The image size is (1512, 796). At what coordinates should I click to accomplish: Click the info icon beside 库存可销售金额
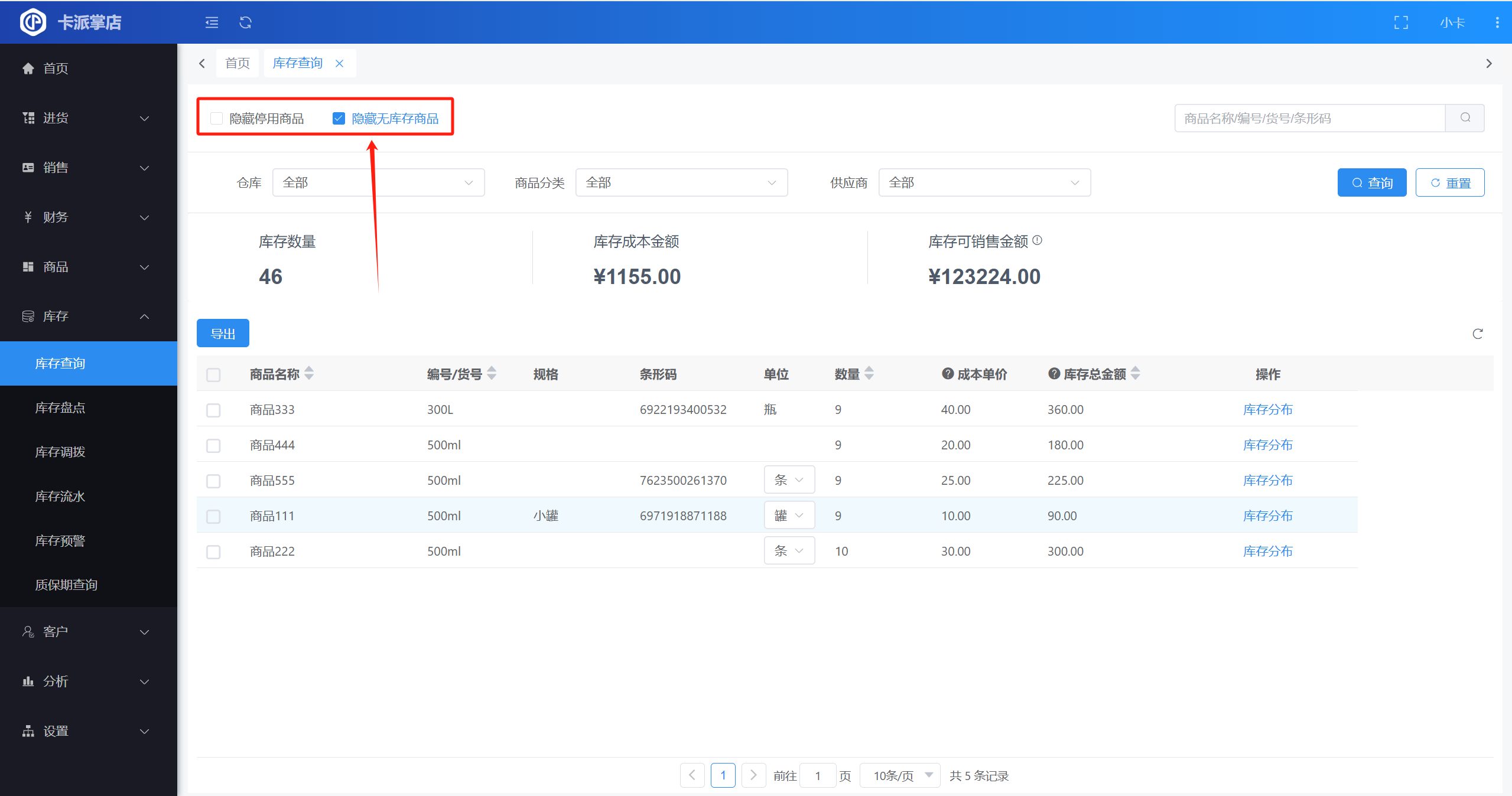1038,240
